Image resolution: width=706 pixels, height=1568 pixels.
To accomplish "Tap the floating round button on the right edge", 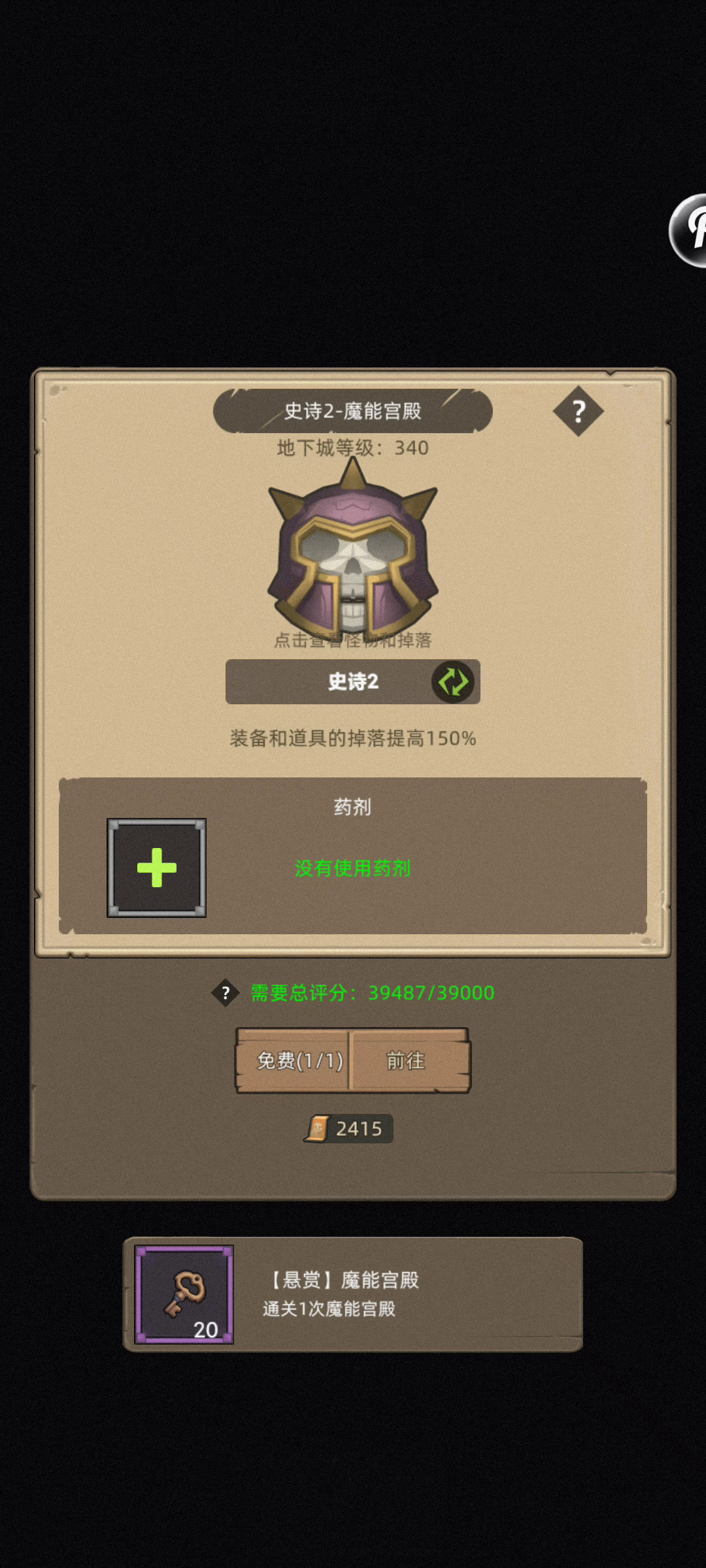I will [x=688, y=230].
